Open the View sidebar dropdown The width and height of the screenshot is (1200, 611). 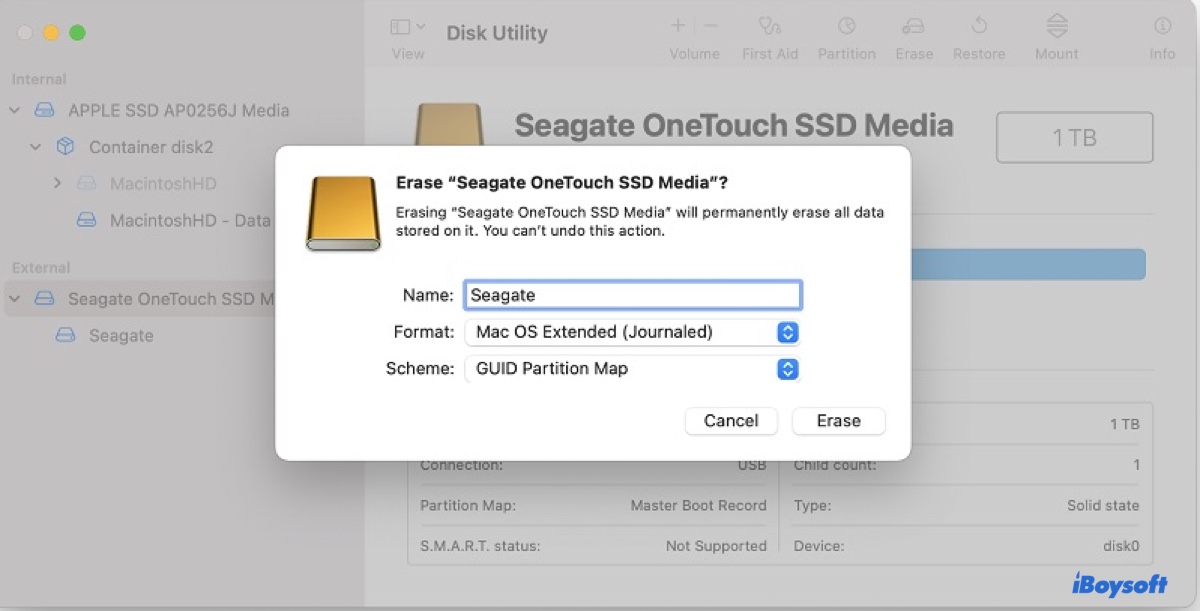coord(407,28)
